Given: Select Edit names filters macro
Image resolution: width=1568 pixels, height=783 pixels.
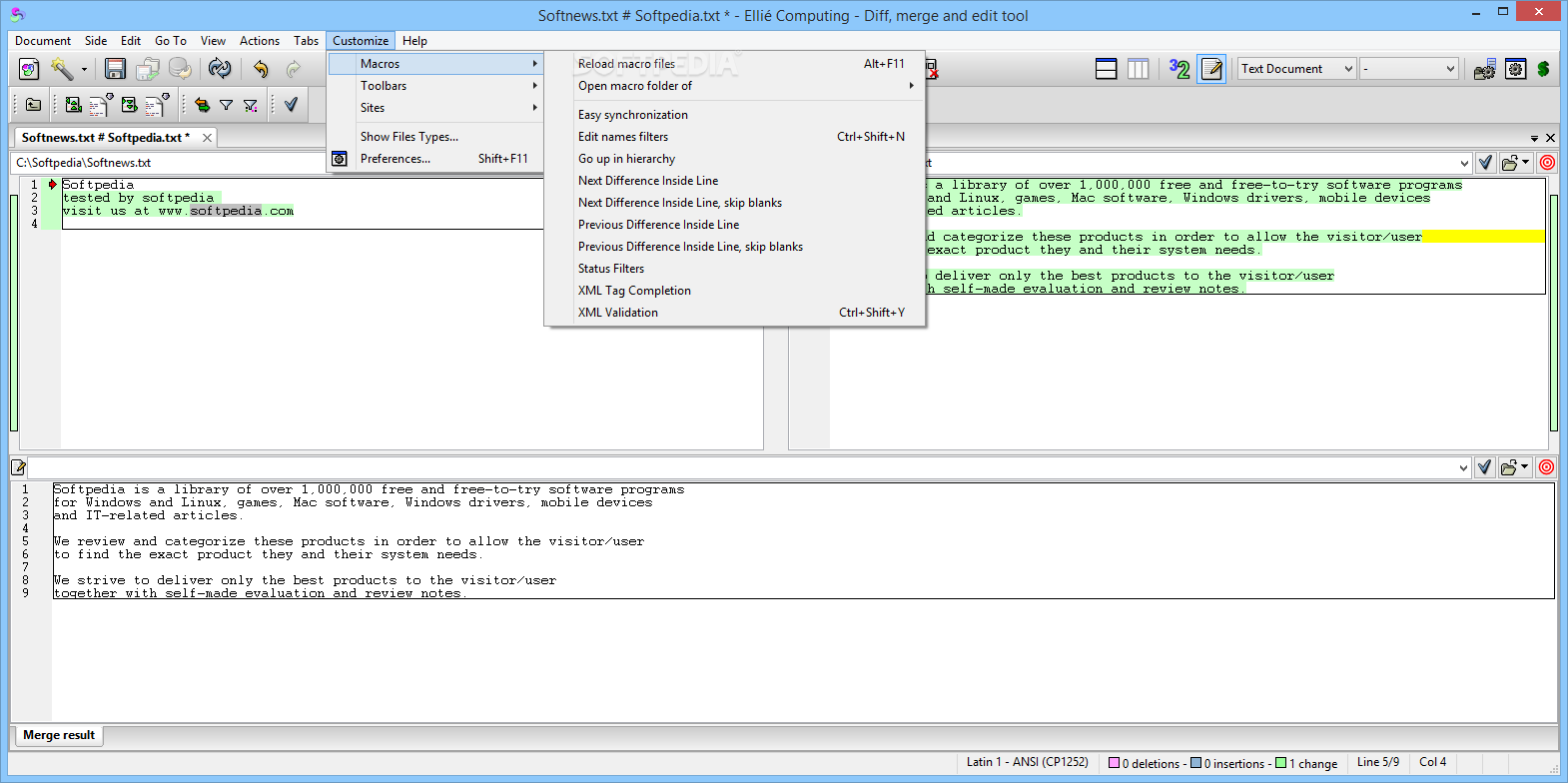Looking at the screenshot, I should (735, 137).
